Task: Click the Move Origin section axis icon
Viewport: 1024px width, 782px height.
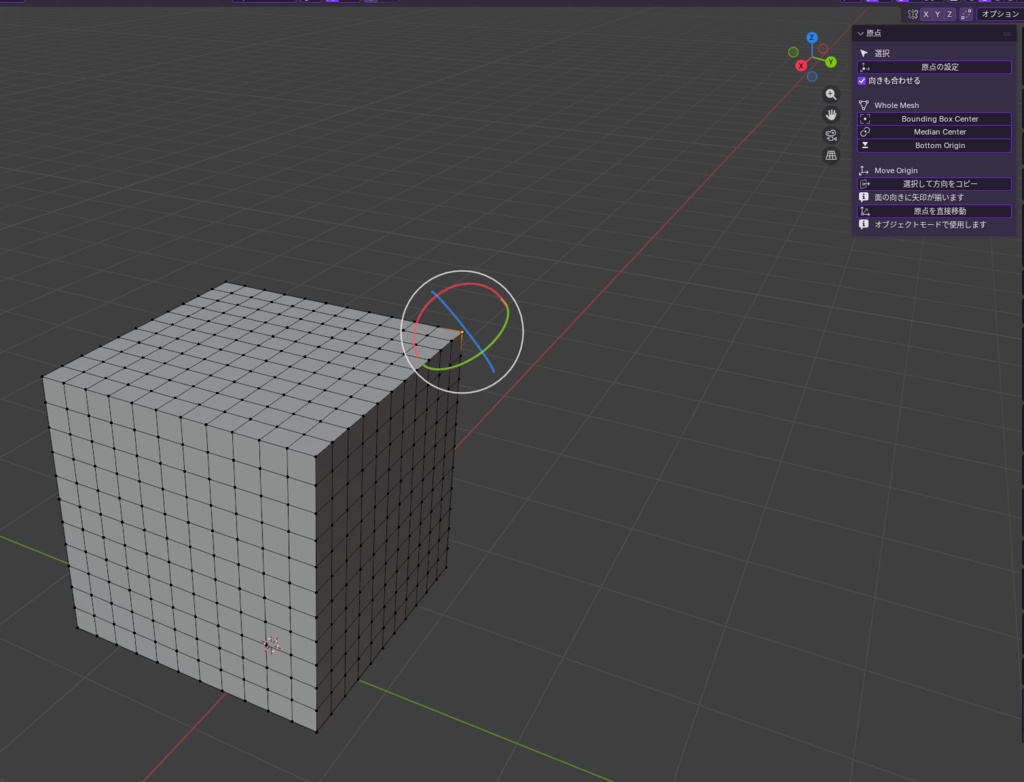Action: pos(864,171)
